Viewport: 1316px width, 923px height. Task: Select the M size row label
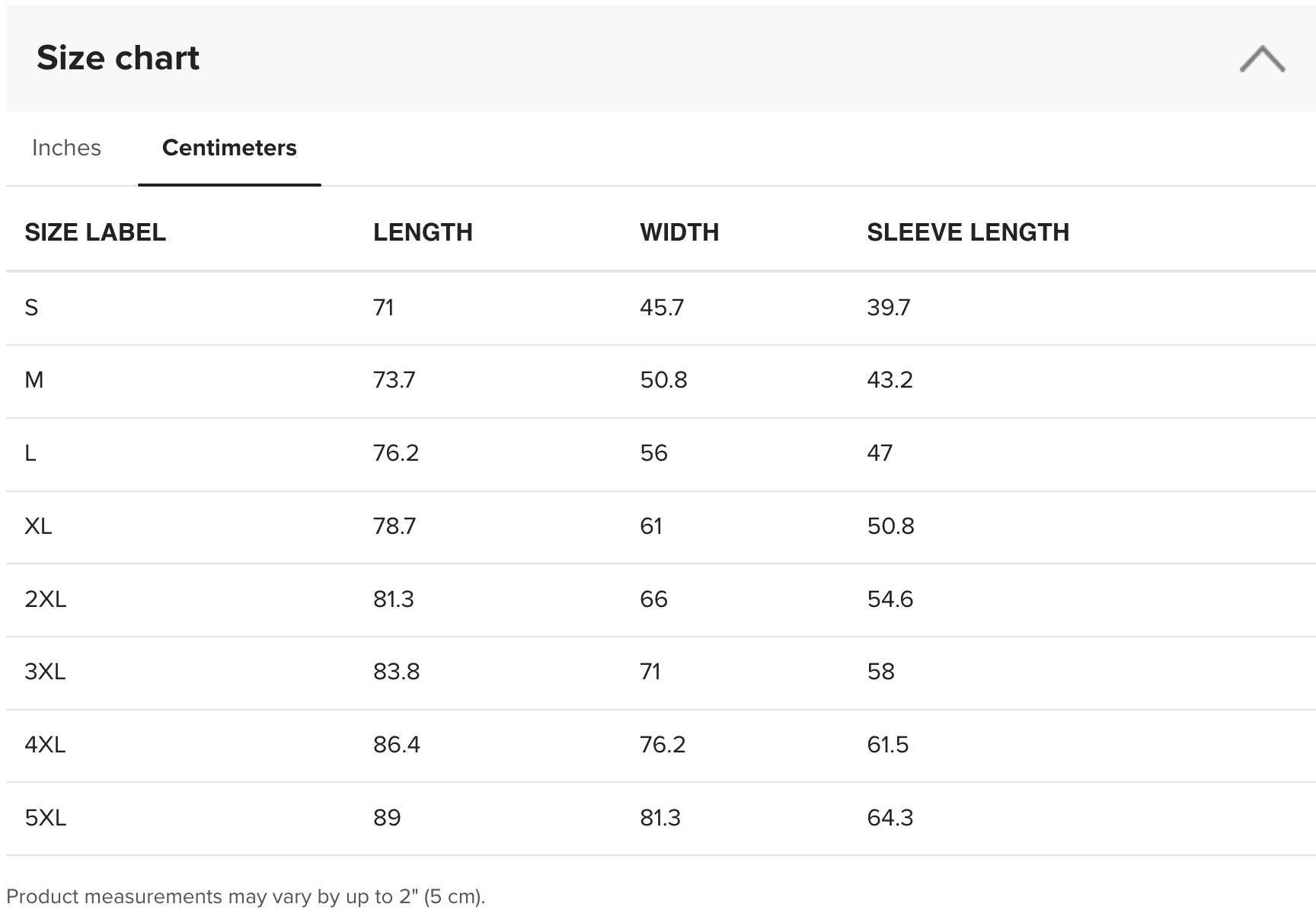point(34,380)
